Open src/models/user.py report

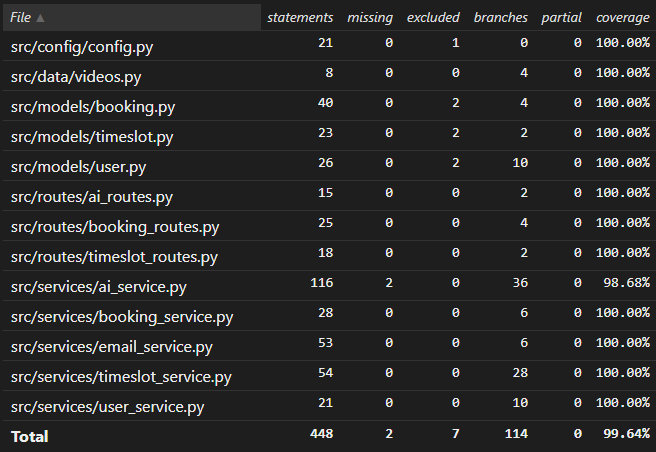click(x=77, y=167)
